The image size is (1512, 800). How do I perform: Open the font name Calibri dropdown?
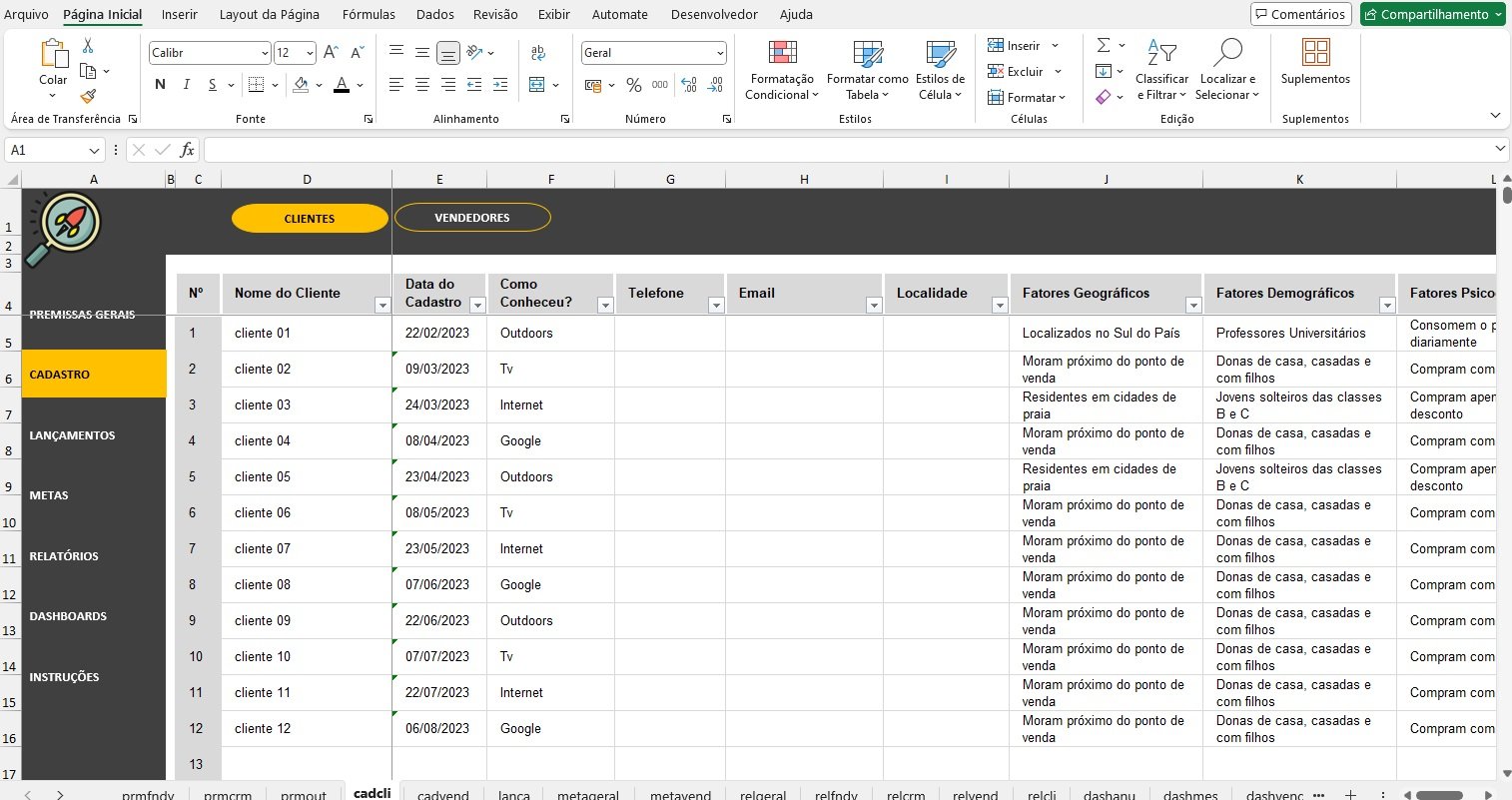265,53
